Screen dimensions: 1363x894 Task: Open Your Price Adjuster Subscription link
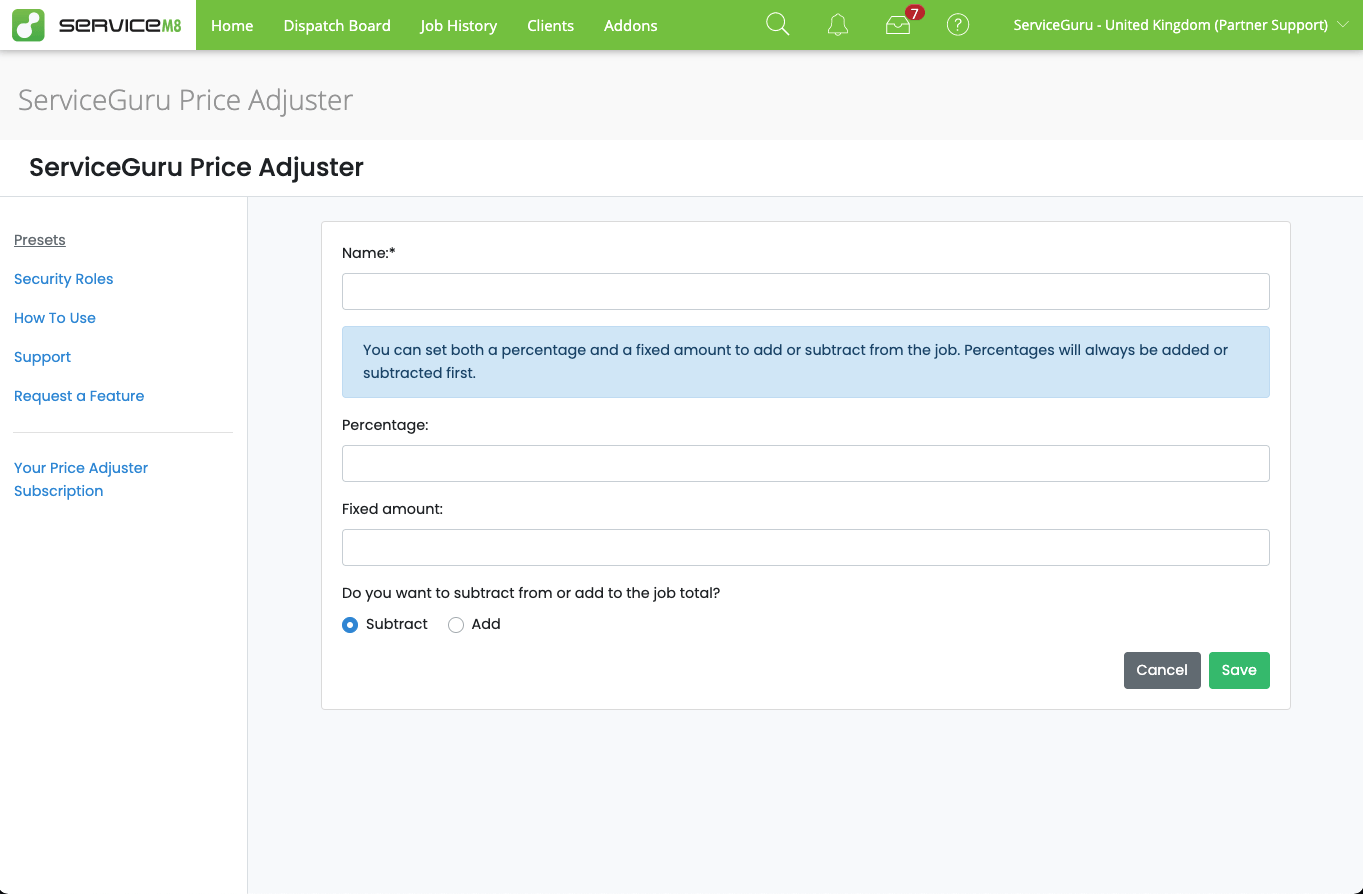pos(81,479)
